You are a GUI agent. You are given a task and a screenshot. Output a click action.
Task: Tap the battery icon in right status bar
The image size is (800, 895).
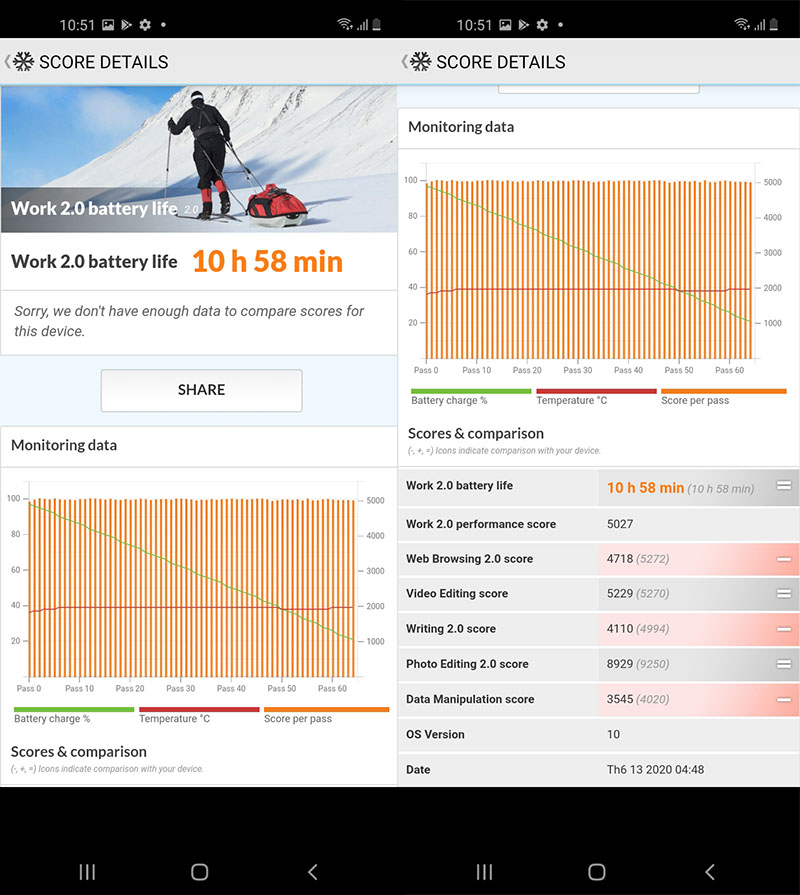click(774, 24)
